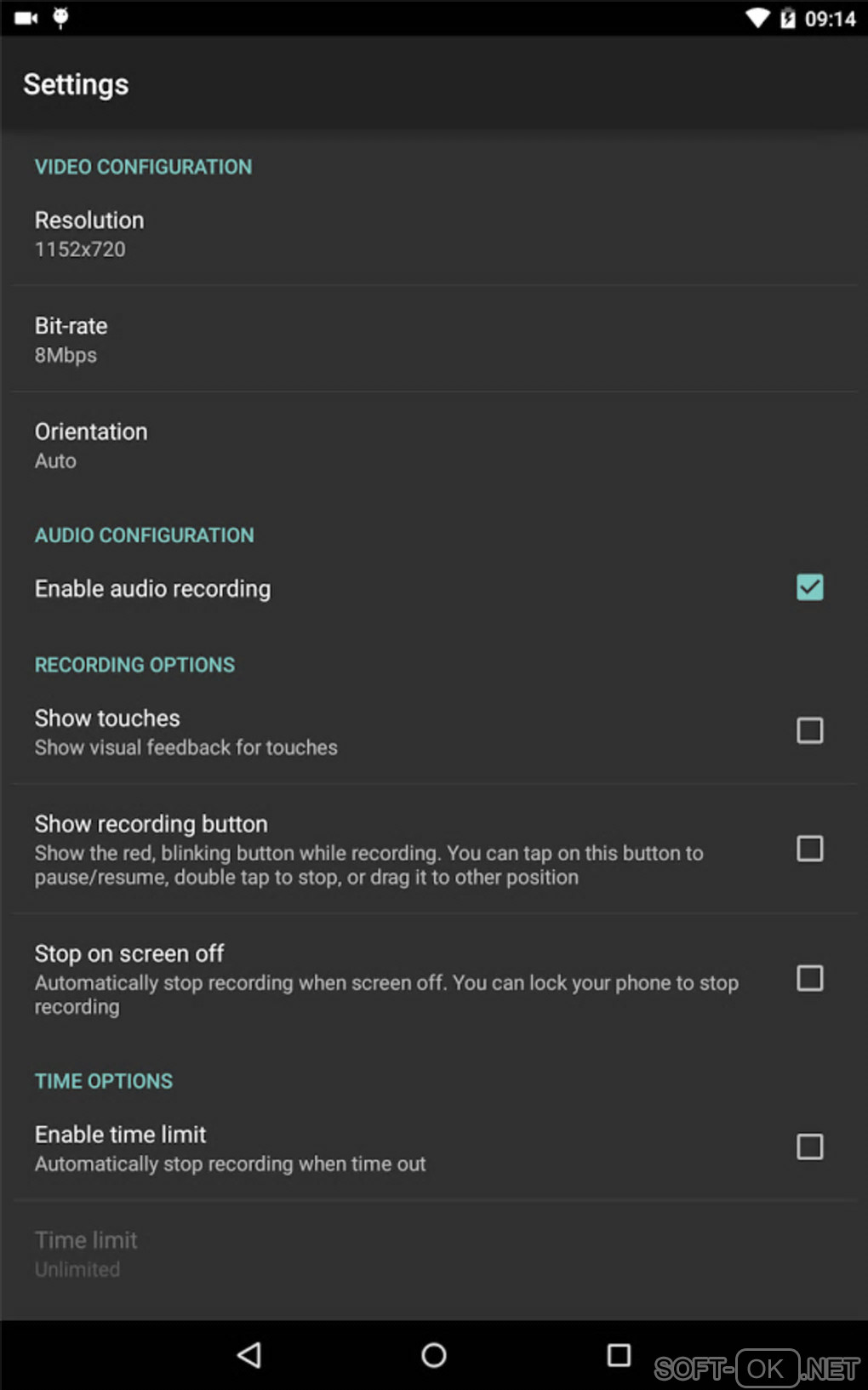Open the Orientation Auto picker

[x=91, y=445]
